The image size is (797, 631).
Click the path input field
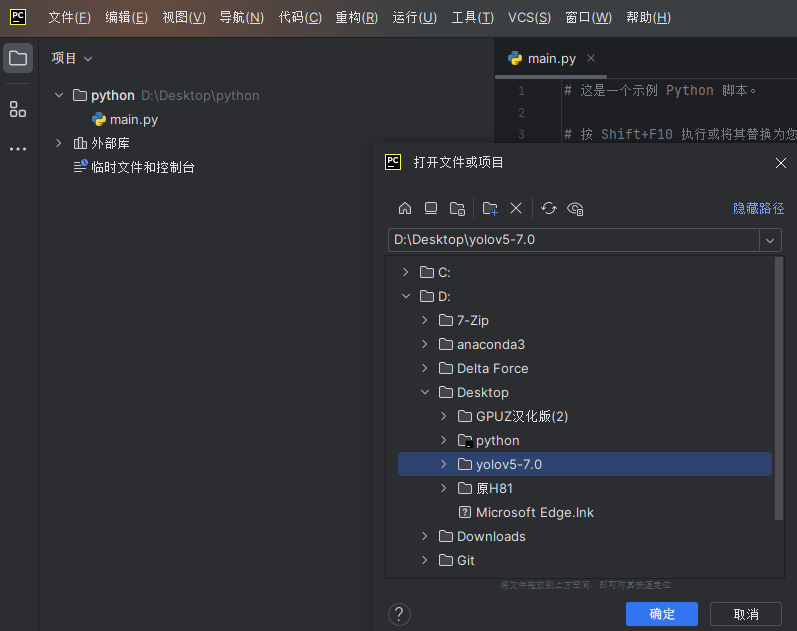click(574, 240)
